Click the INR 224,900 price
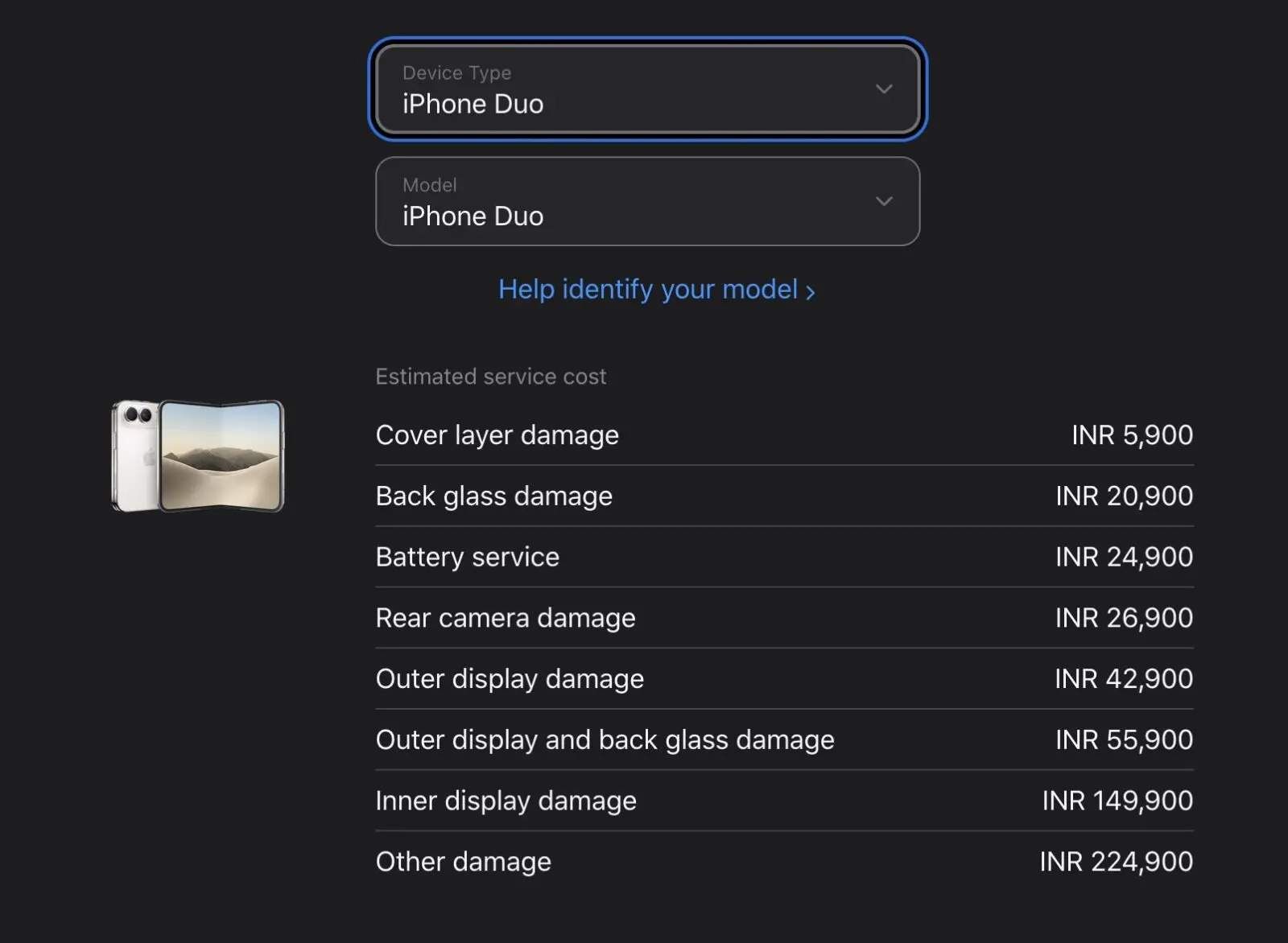The height and width of the screenshot is (943, 1288). tap(1116, 862)
